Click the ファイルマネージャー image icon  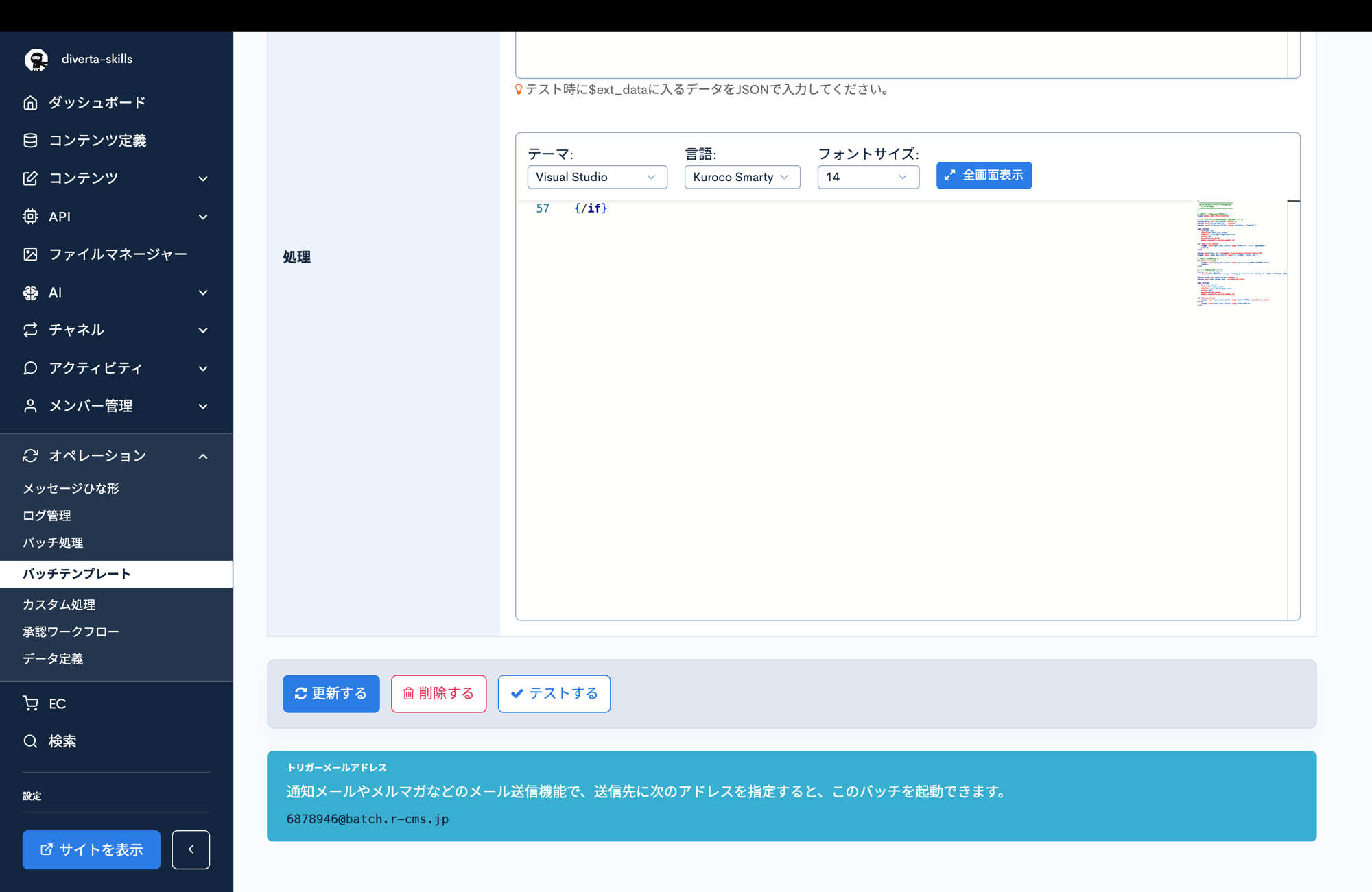coord(30,254)
